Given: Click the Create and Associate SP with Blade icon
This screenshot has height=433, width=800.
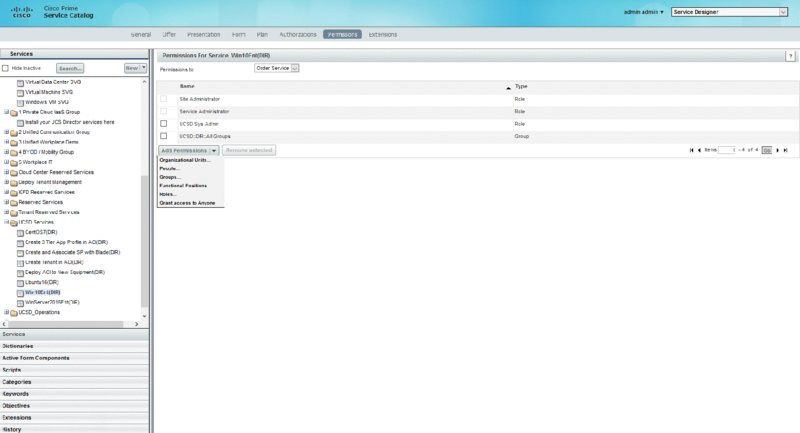Looking at the screenshot, I should [x=20, y=253].
